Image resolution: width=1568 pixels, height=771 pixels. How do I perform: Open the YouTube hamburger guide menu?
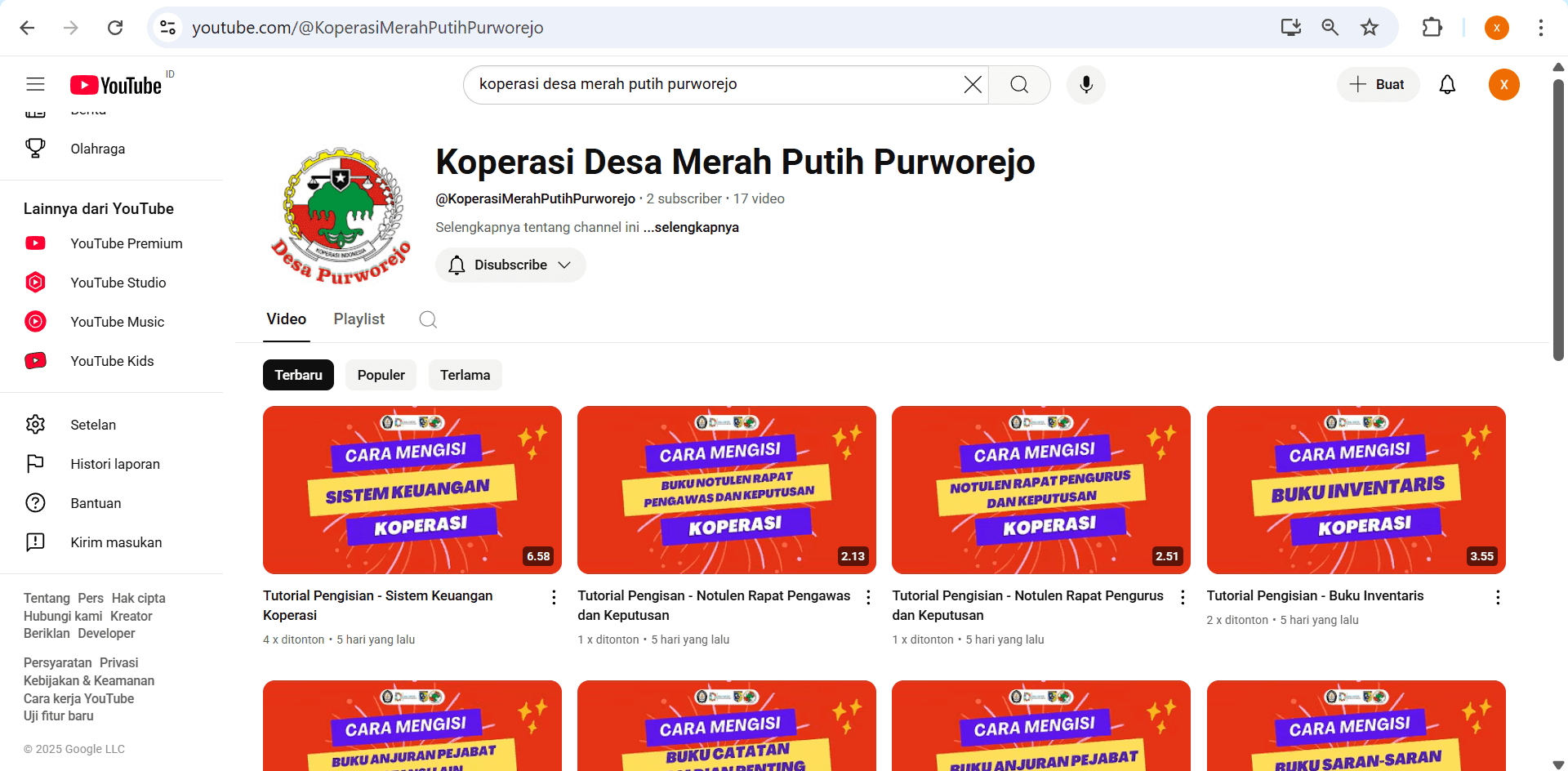pyautogui.click(x=35, y=84)
